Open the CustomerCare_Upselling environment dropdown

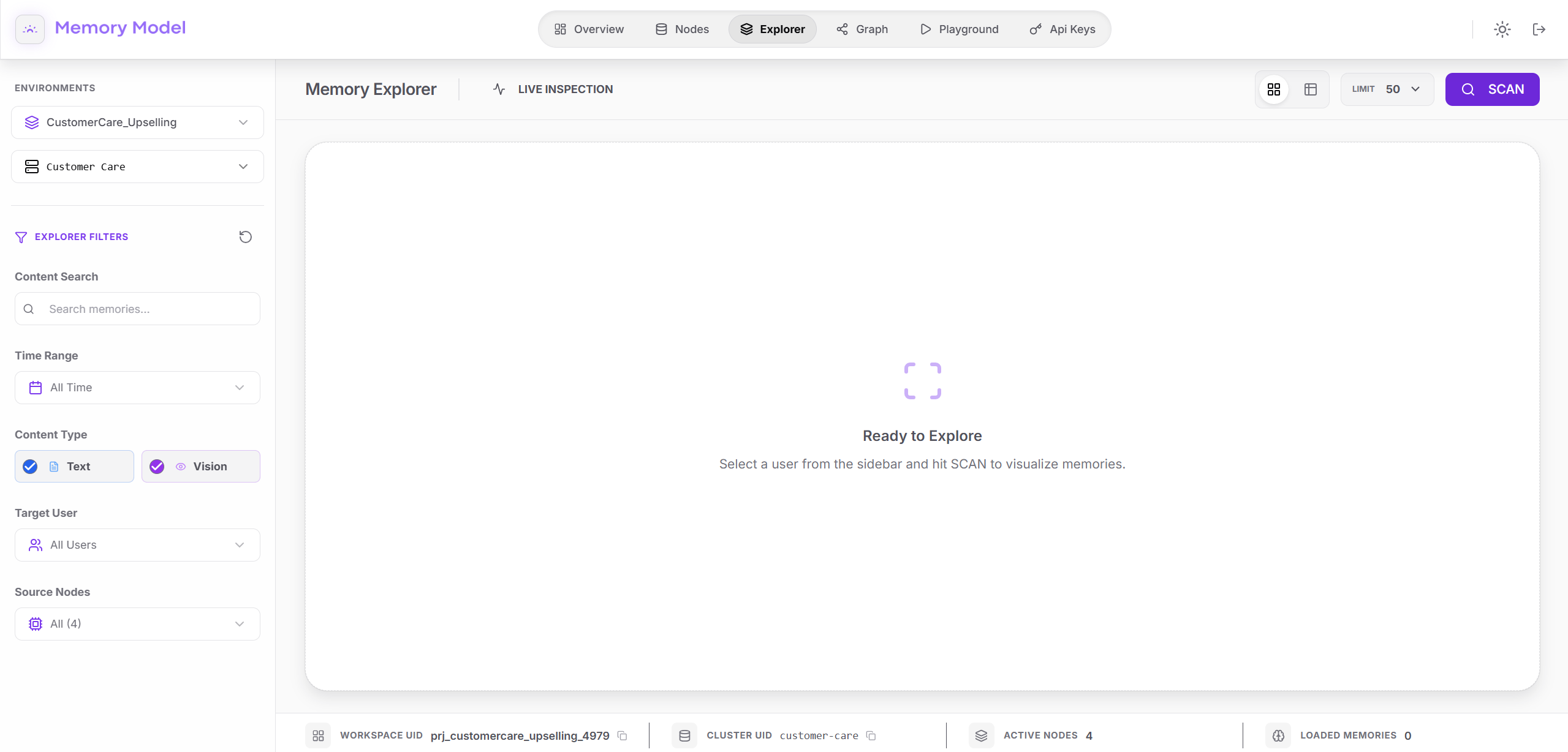coord(137,122)
